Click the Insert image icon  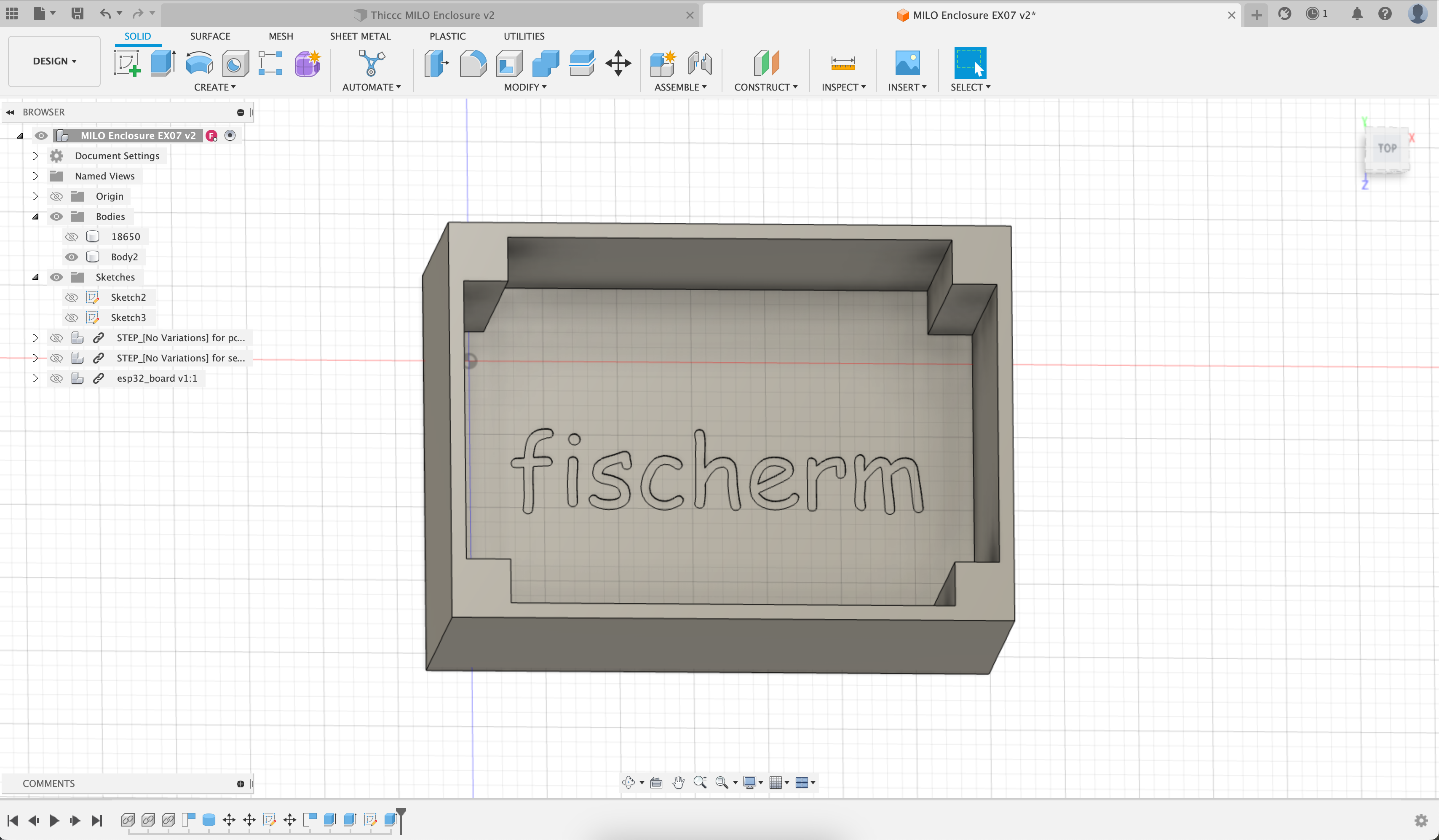click(907, 63)
